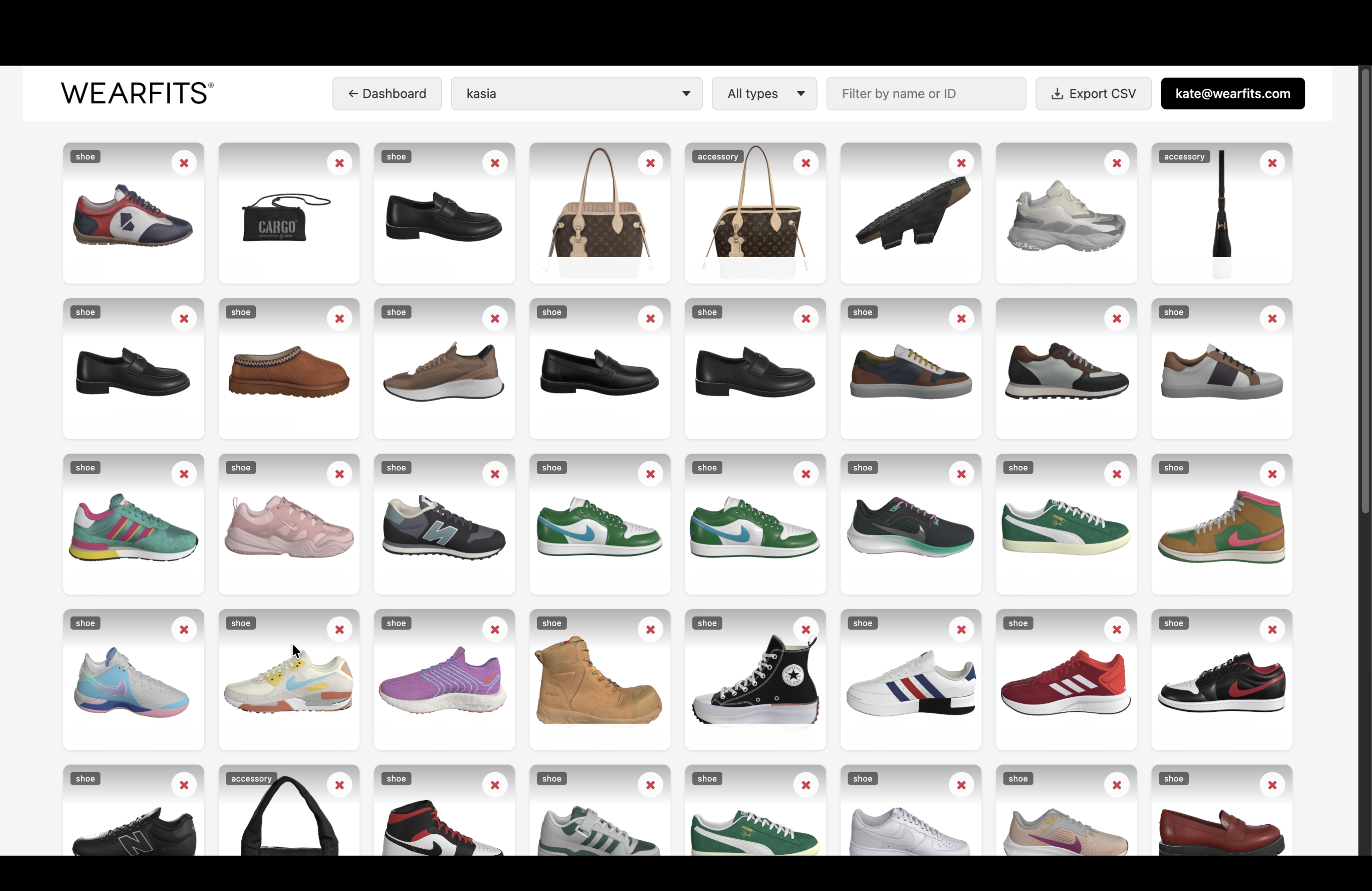Delete the multicolor low sneaker with yellow laces
This screenshot has height=891, width=1372.
click(x=961, y=319)
